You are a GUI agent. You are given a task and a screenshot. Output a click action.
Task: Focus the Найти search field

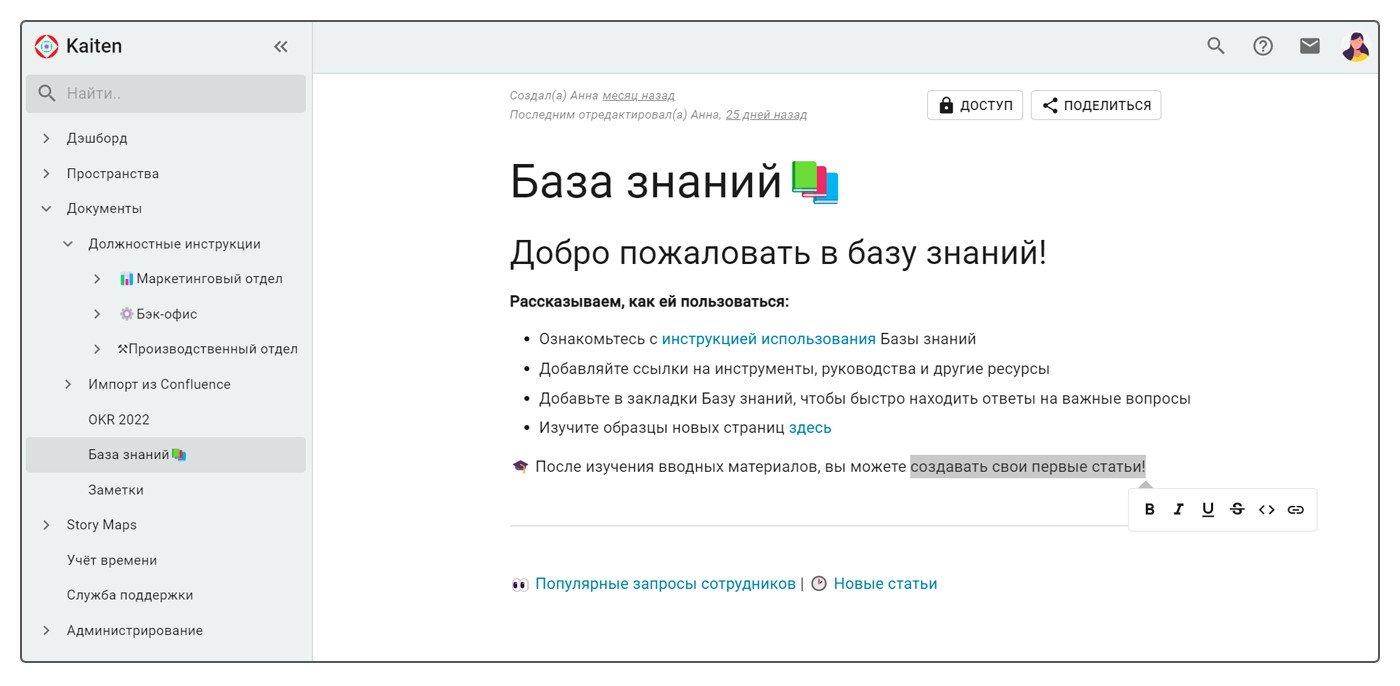tap(180, 94)
